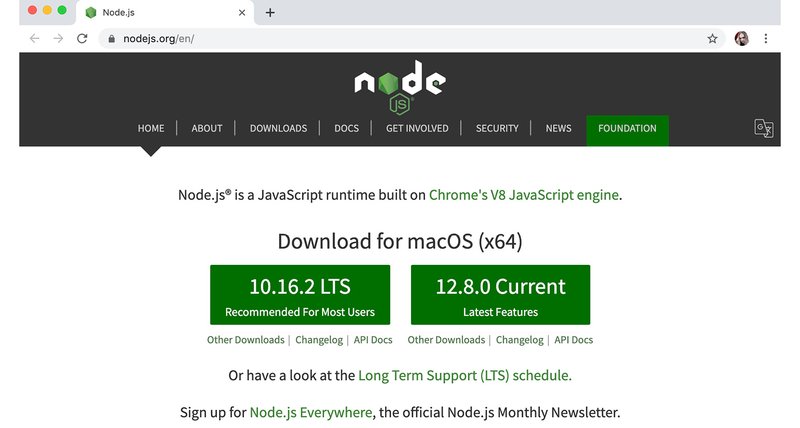
Task: Open API Docs under 12.8.0 Current
Action: tap(573, 340)
